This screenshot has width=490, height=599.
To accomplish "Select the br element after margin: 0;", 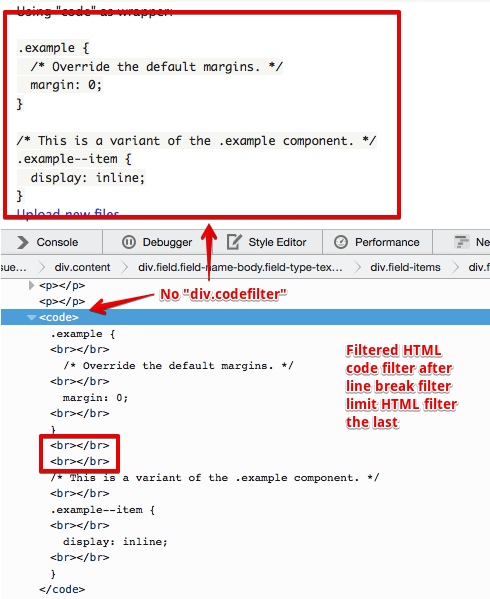I will click(x=79, y=414).
